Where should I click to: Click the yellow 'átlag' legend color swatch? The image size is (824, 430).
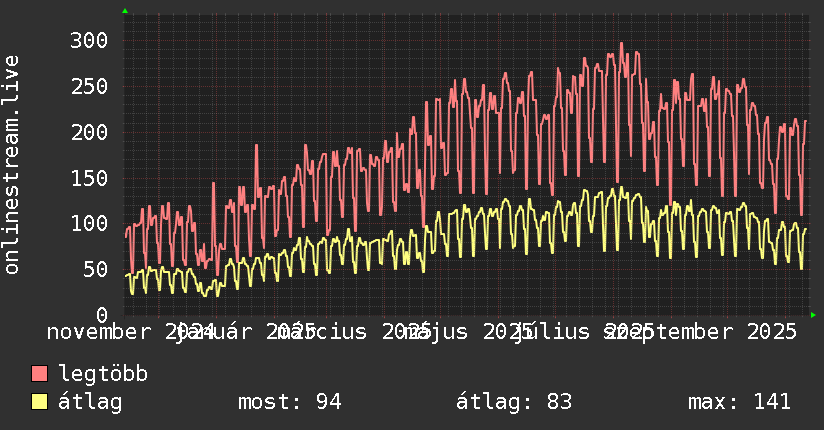tap(39, 402)
